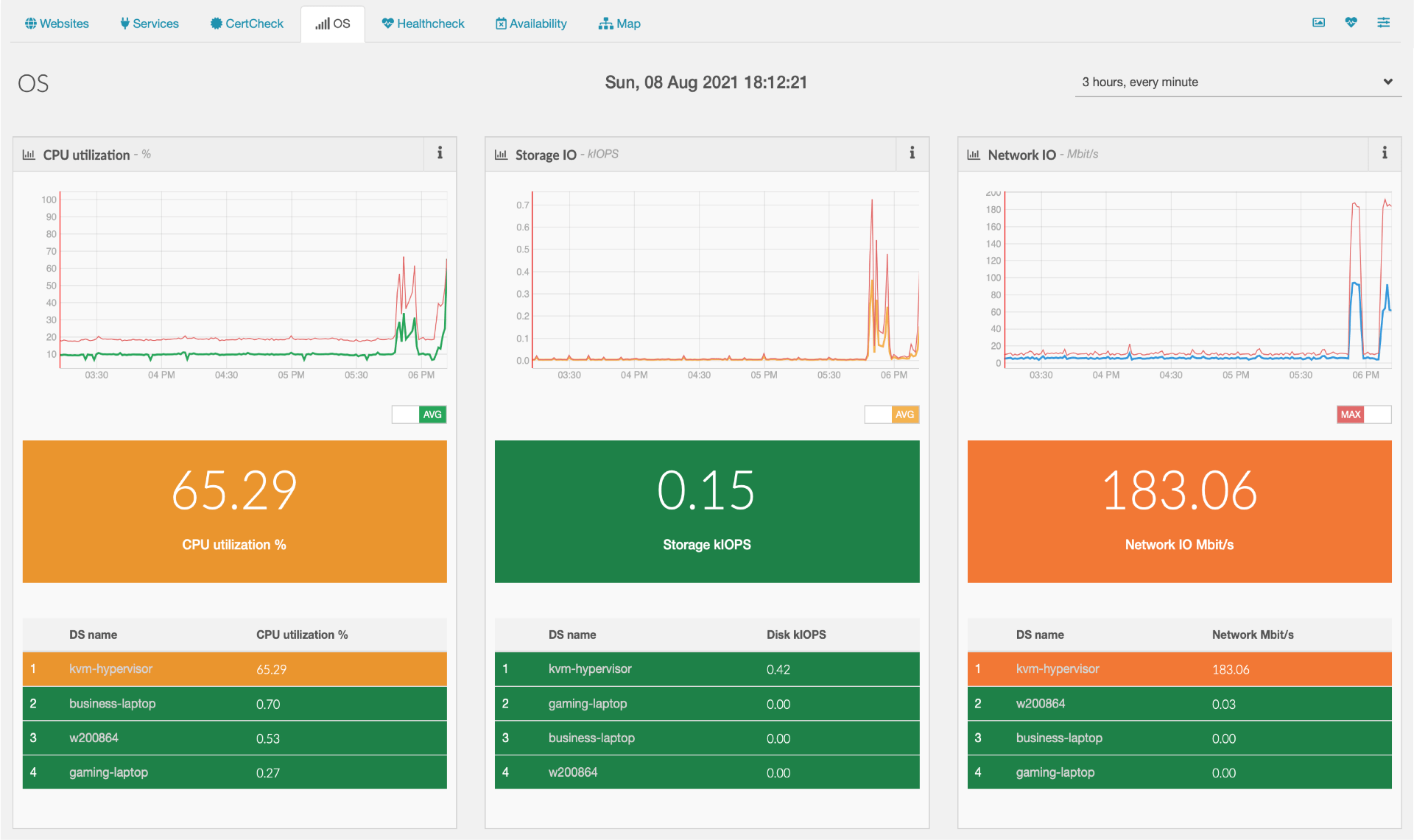Image resolution: width=1414 pixels, height=840 pixels.
Task: Click the Storage IO info icon
Action: click(x=912, y=153)
